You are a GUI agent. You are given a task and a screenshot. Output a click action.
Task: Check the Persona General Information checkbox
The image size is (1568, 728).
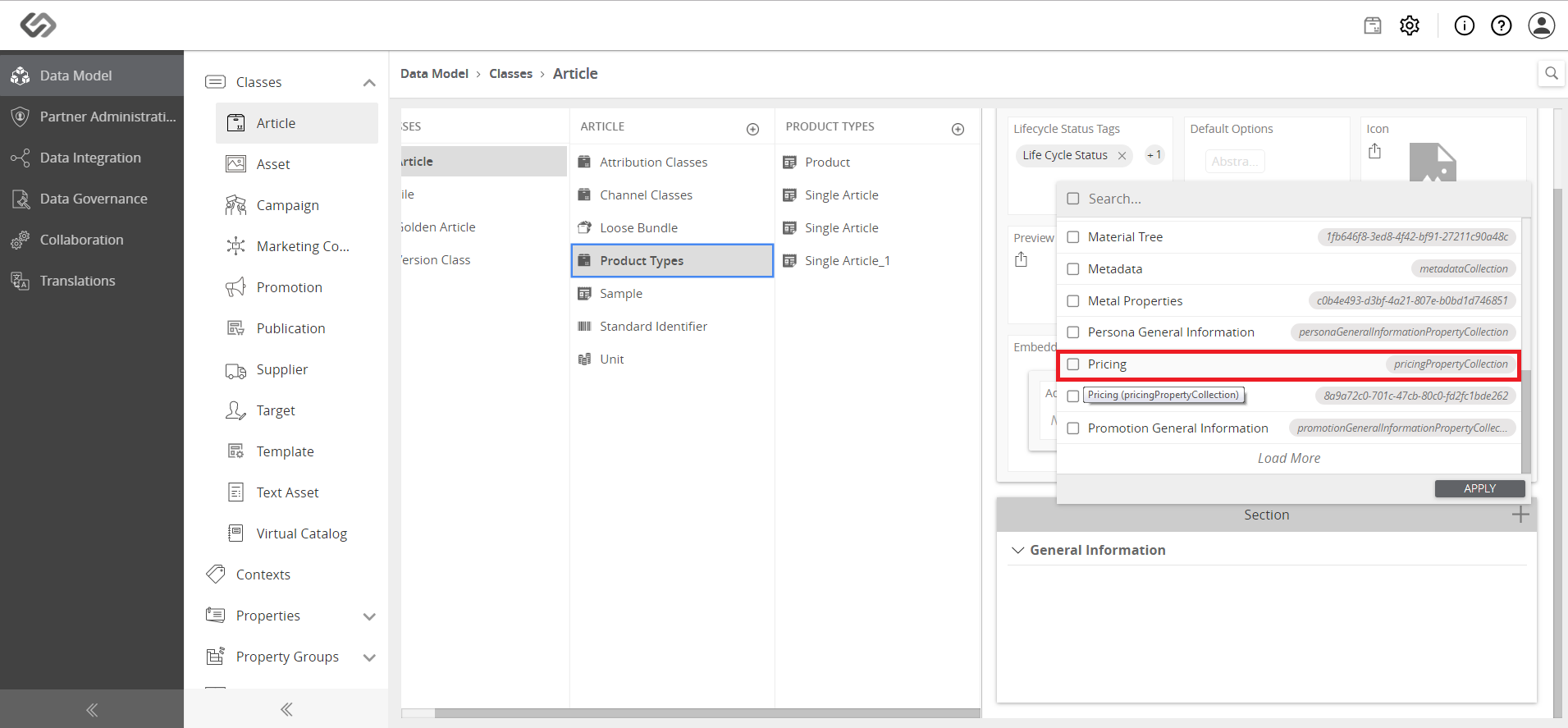(x=1072, y=332)
